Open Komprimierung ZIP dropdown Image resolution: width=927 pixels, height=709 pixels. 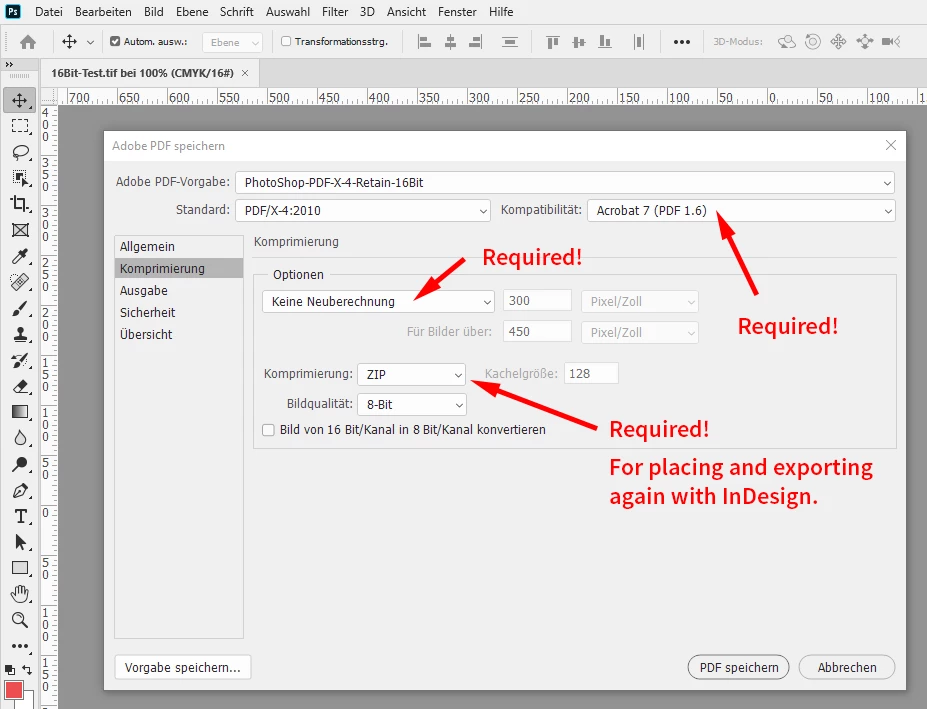point(412,374)
